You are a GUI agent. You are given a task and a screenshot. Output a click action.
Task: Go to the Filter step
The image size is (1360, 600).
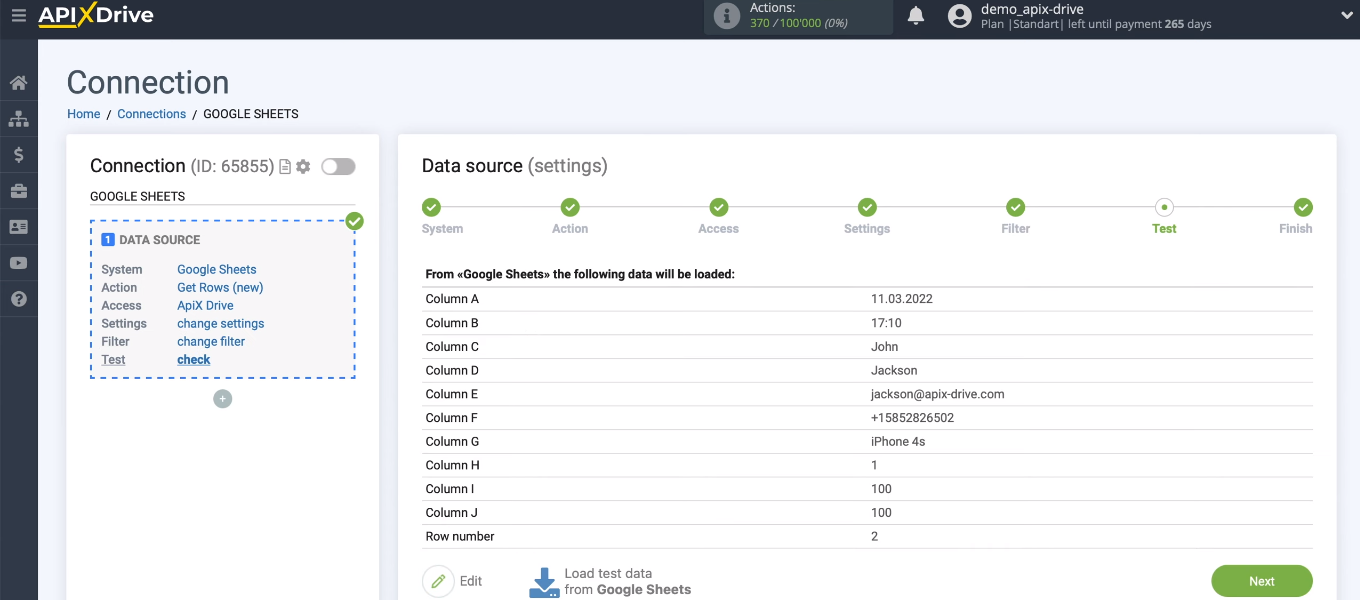click(1015, 208)
